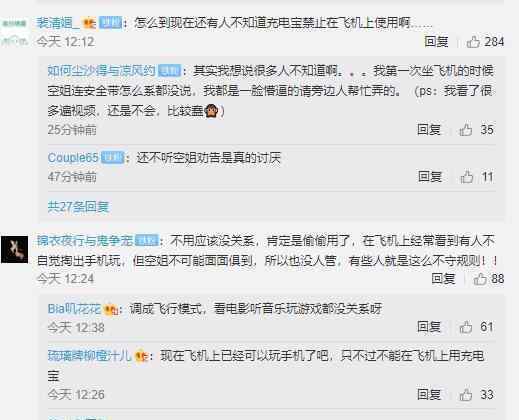Open 锦衣夜行与鬼争宠 username link
519x420 pixels.
85,241
